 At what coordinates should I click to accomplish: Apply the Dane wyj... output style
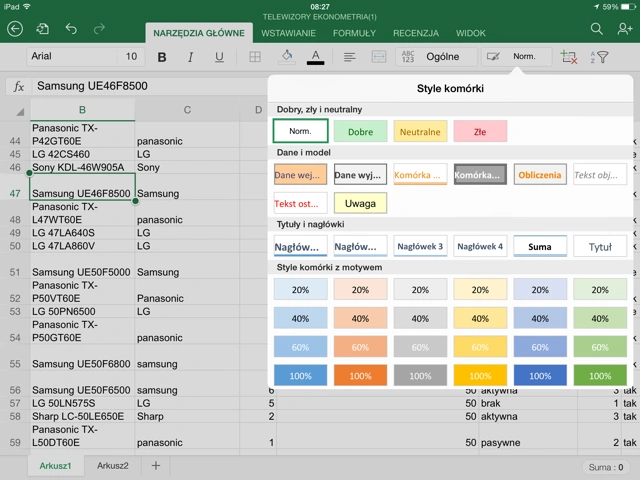360,175
